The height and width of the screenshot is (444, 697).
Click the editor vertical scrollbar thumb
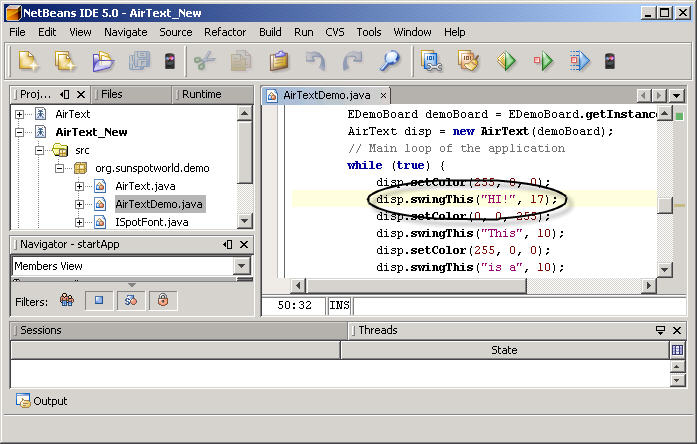pos(665,205)
